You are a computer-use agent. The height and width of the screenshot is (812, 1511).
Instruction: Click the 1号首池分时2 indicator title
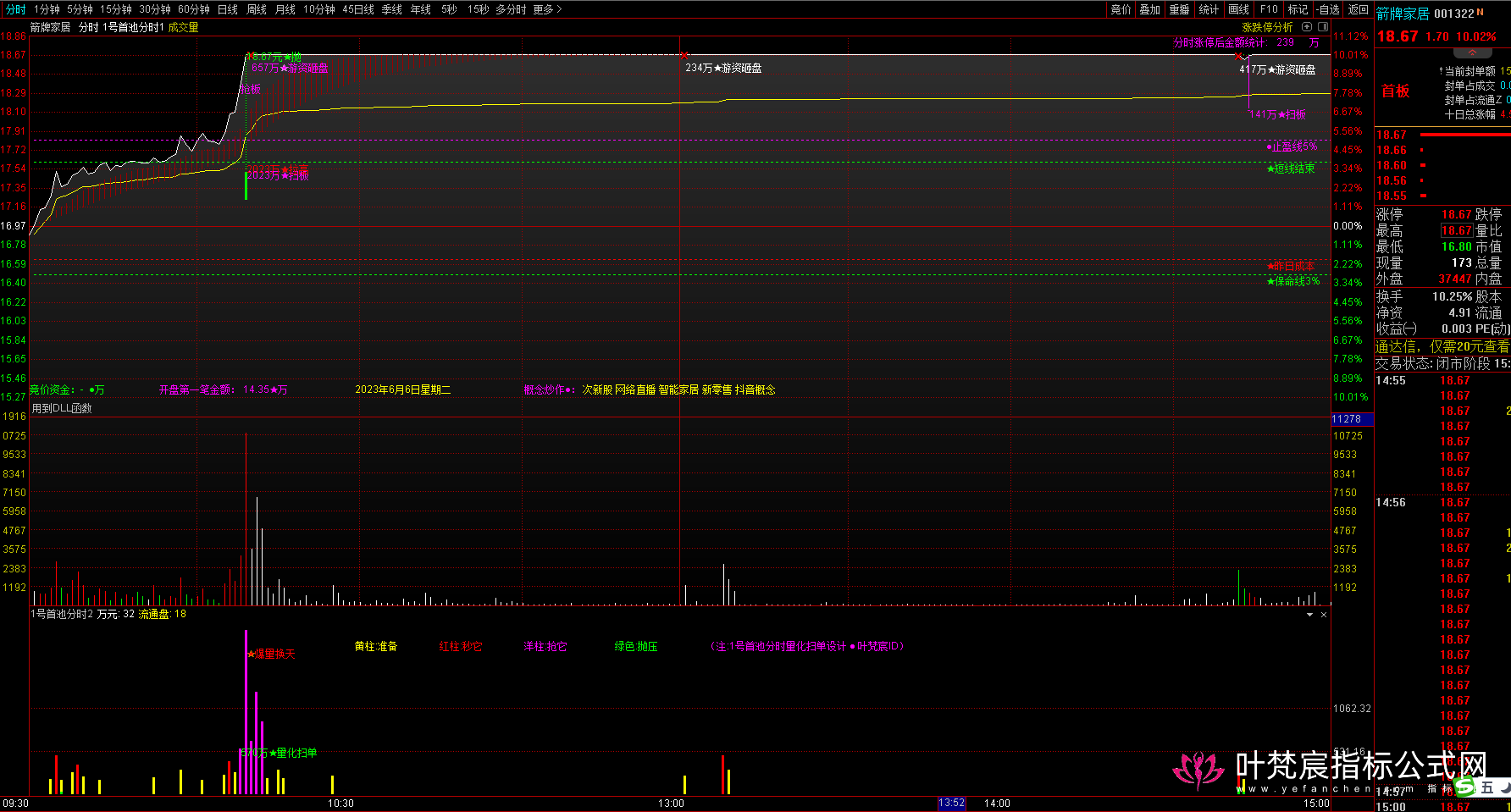63,614
